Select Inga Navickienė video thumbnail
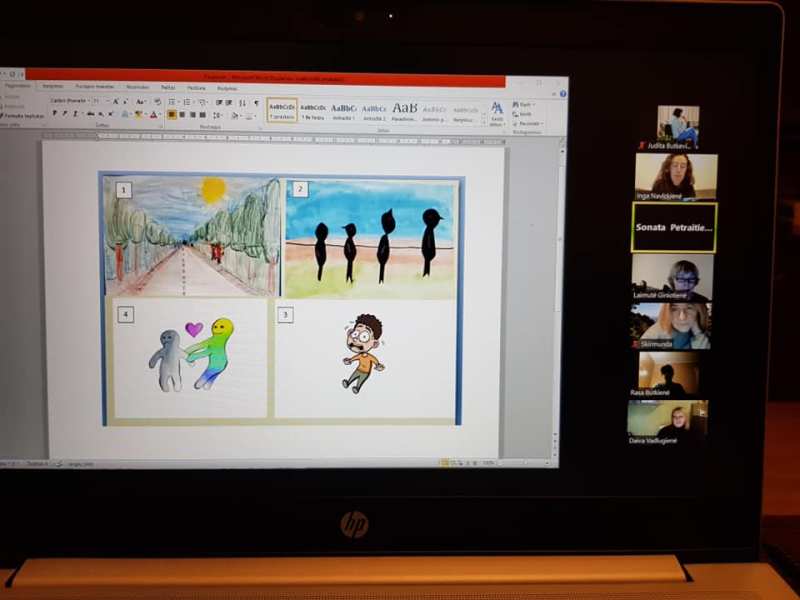This screenshot has height=600, width=800. 676,177
